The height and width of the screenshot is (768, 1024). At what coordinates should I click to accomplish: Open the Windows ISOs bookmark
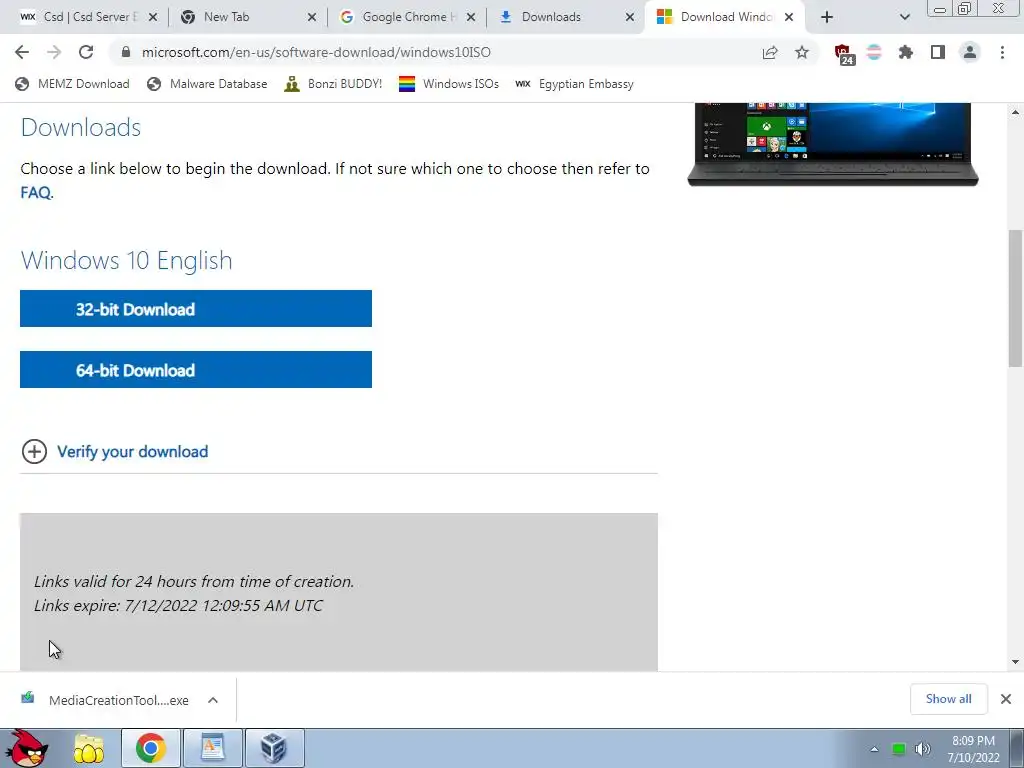[x=449, y=84]
